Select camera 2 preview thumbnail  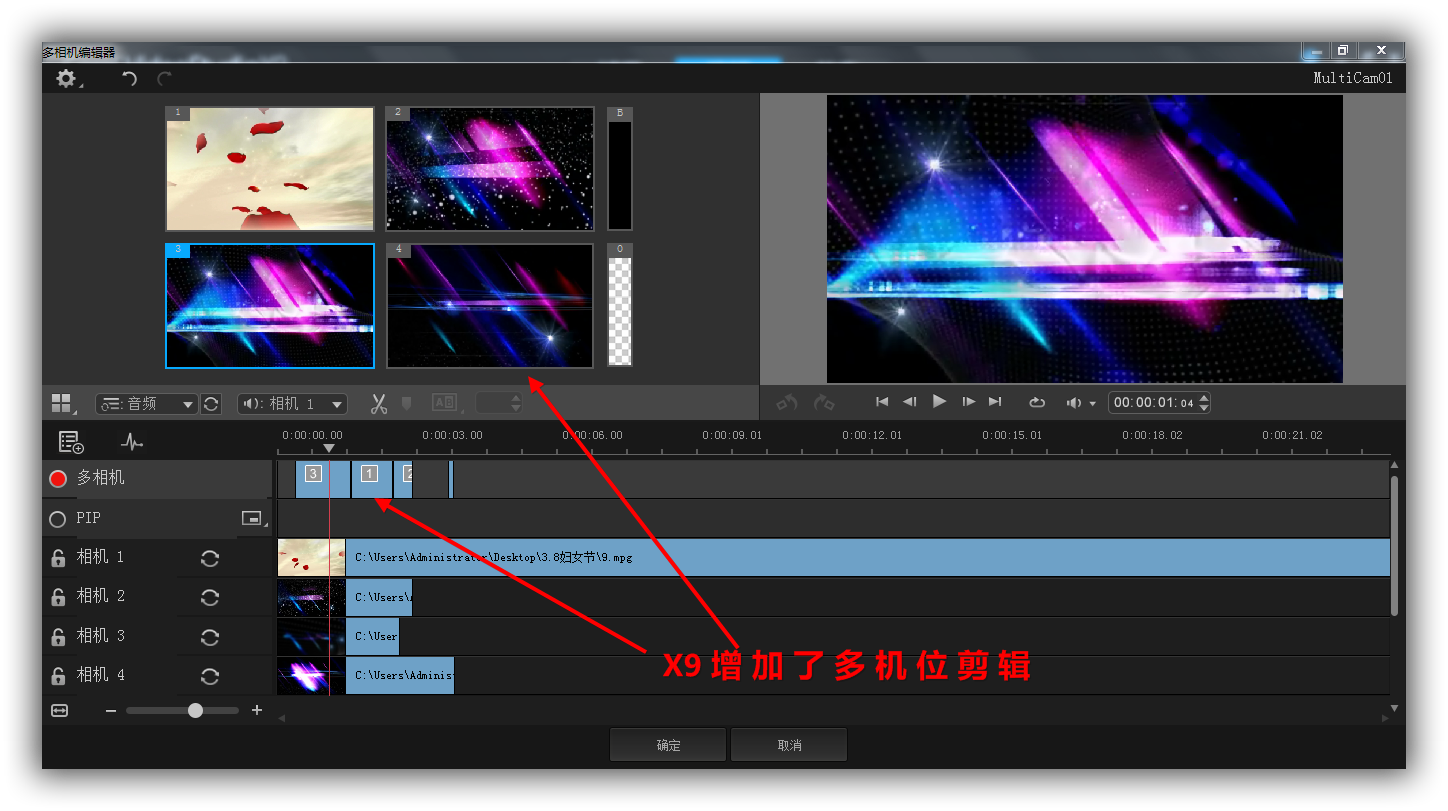pos(490,169)
